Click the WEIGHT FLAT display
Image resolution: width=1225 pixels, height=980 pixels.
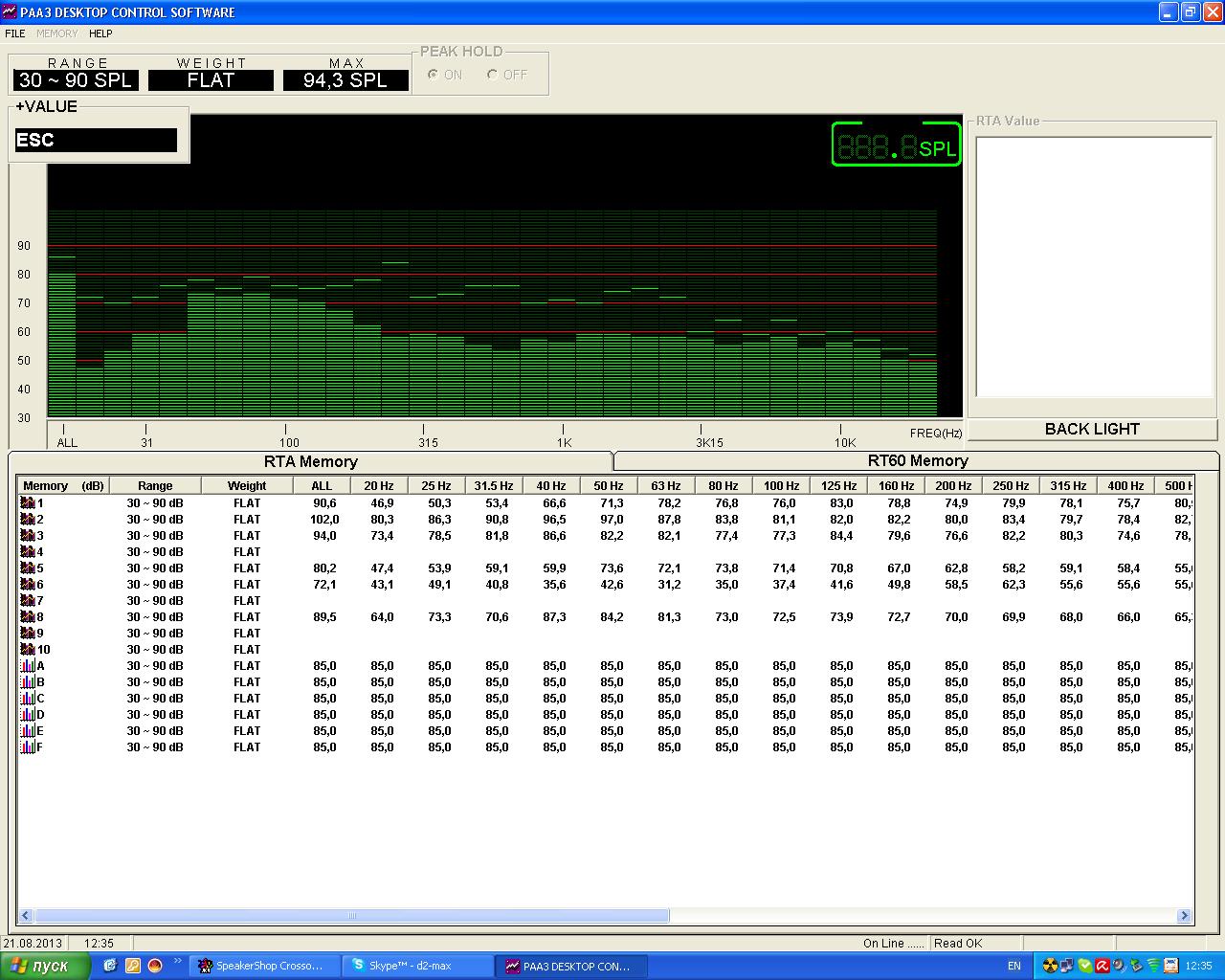point(211,80)
